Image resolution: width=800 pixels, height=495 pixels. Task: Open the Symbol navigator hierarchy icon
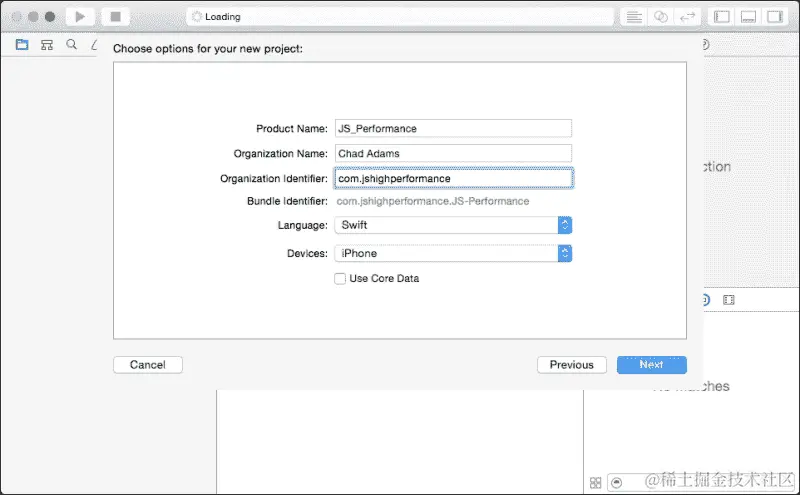point(47,44)
